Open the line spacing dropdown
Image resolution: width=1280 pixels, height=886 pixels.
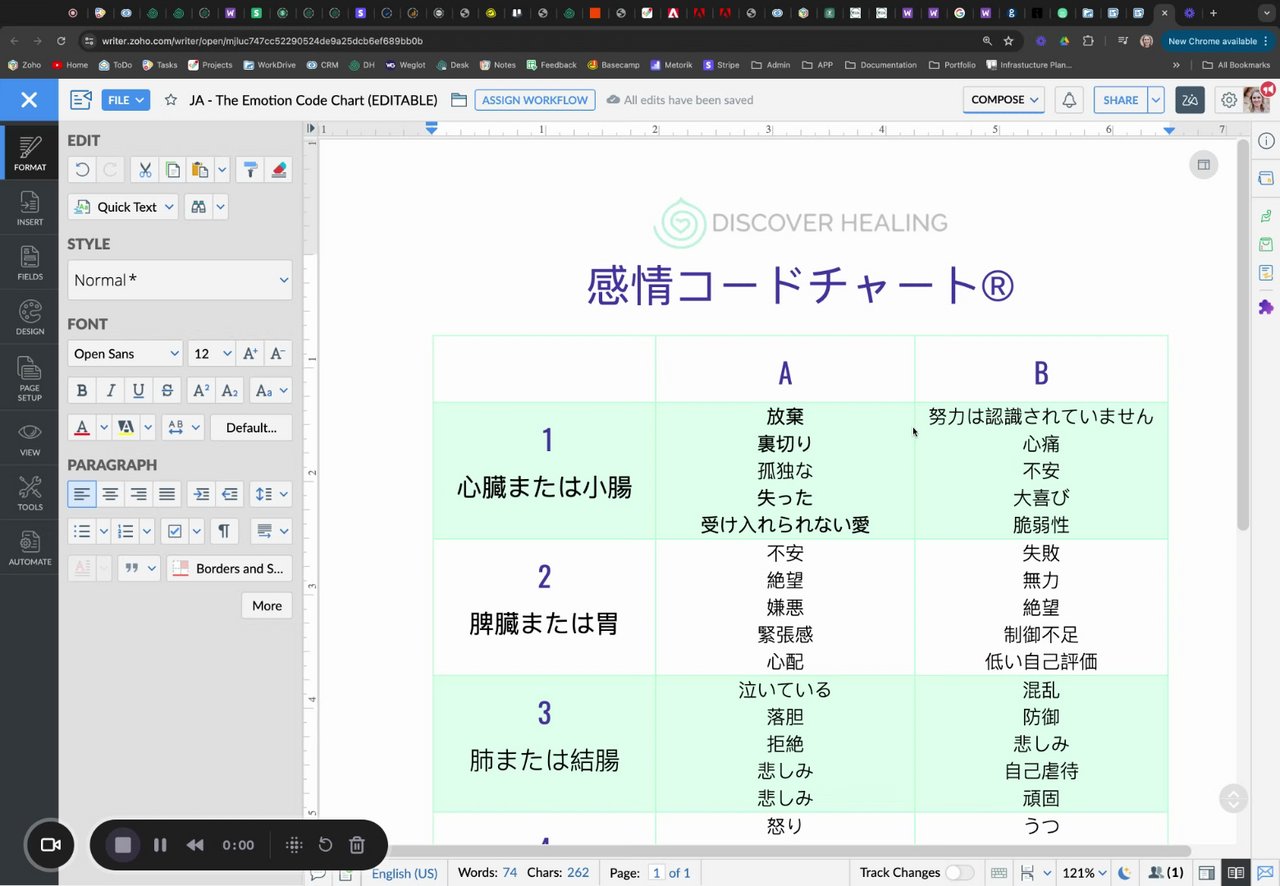tap(270, 494)
